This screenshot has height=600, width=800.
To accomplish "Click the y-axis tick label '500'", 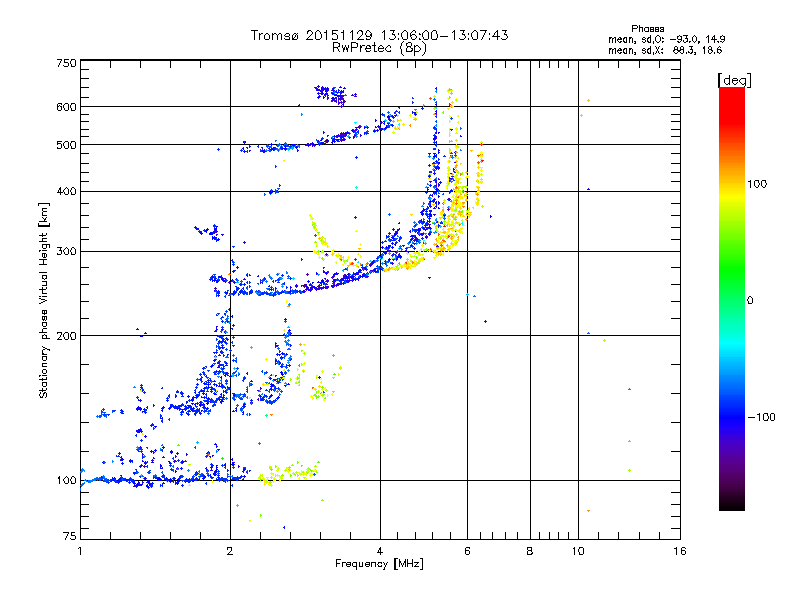I will (x=66, y=145).
